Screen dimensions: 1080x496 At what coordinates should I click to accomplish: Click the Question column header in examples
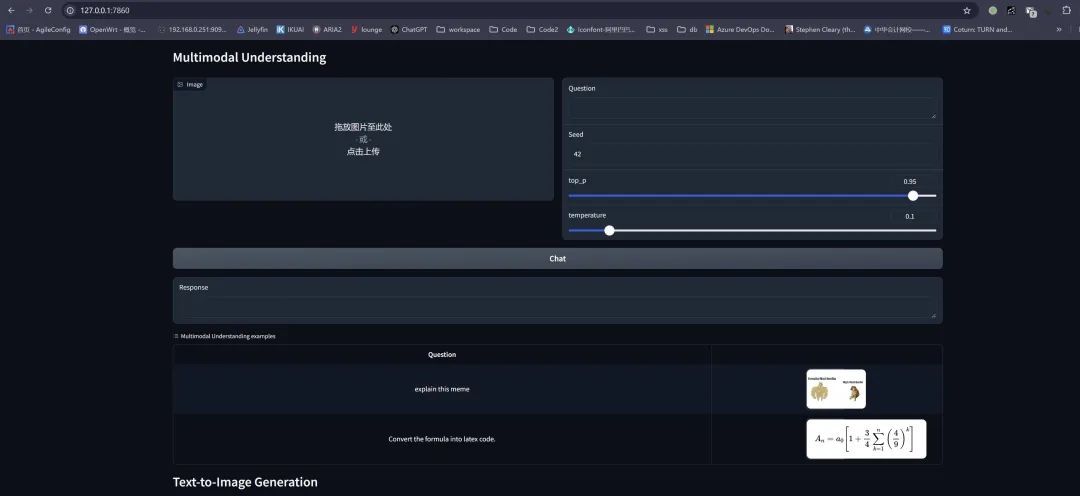442,355
